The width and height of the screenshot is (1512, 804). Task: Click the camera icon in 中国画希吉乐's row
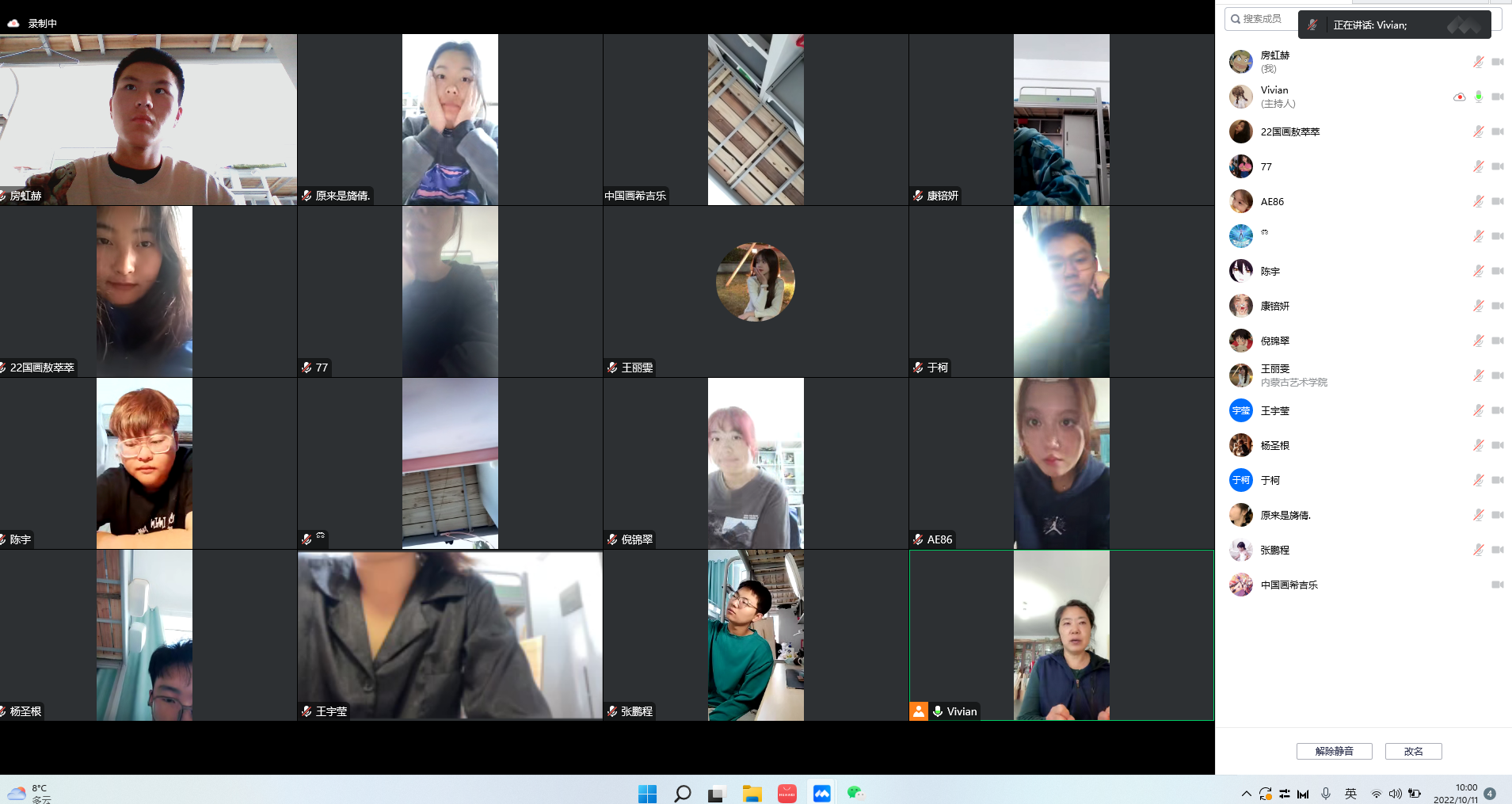pyautogui.click(x=1497, y=585)
